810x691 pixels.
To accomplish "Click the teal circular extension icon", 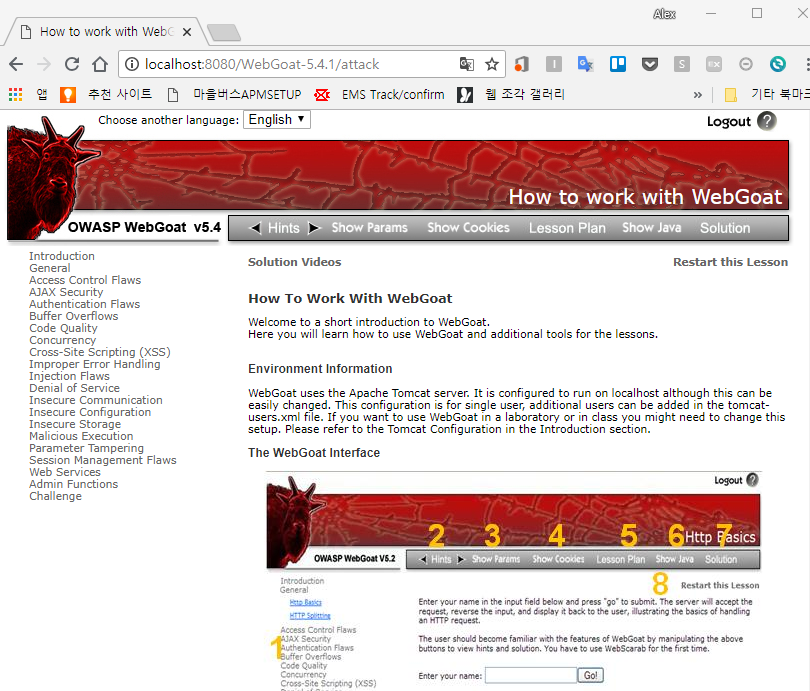I will [x=777, y=64].
